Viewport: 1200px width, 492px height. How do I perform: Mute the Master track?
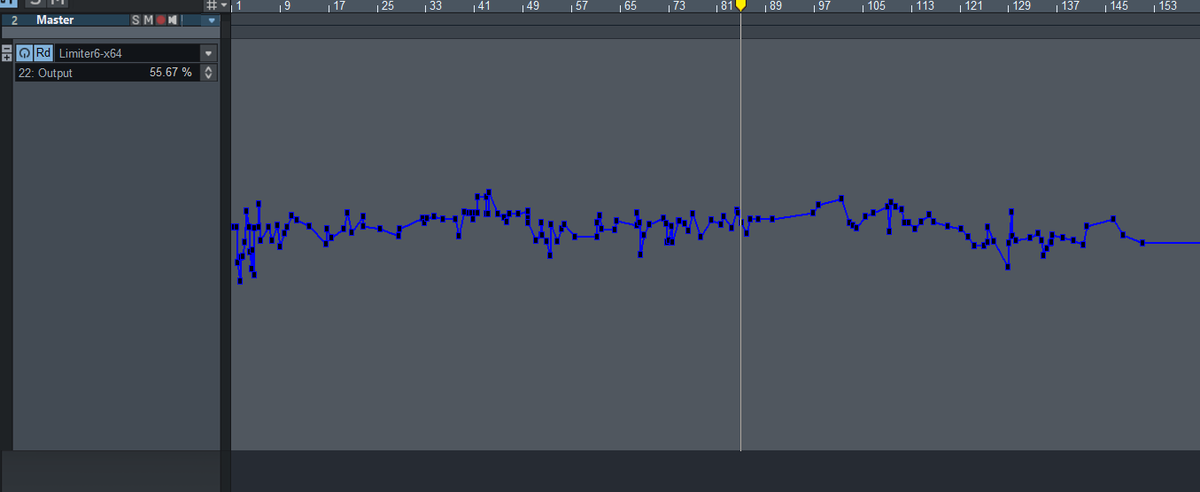148,20
